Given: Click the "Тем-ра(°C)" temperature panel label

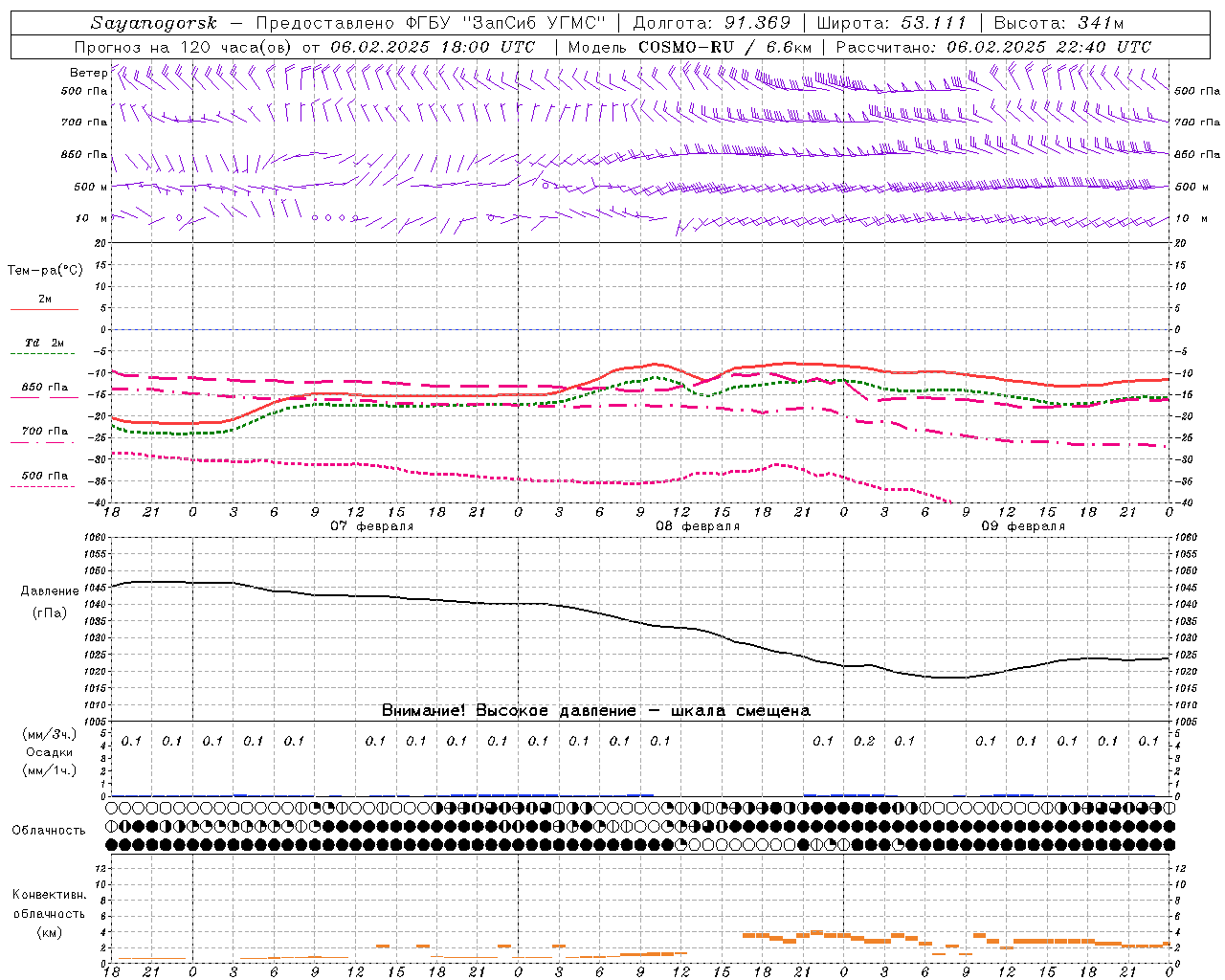Looking at the screenshot, I should pos(45,271).
